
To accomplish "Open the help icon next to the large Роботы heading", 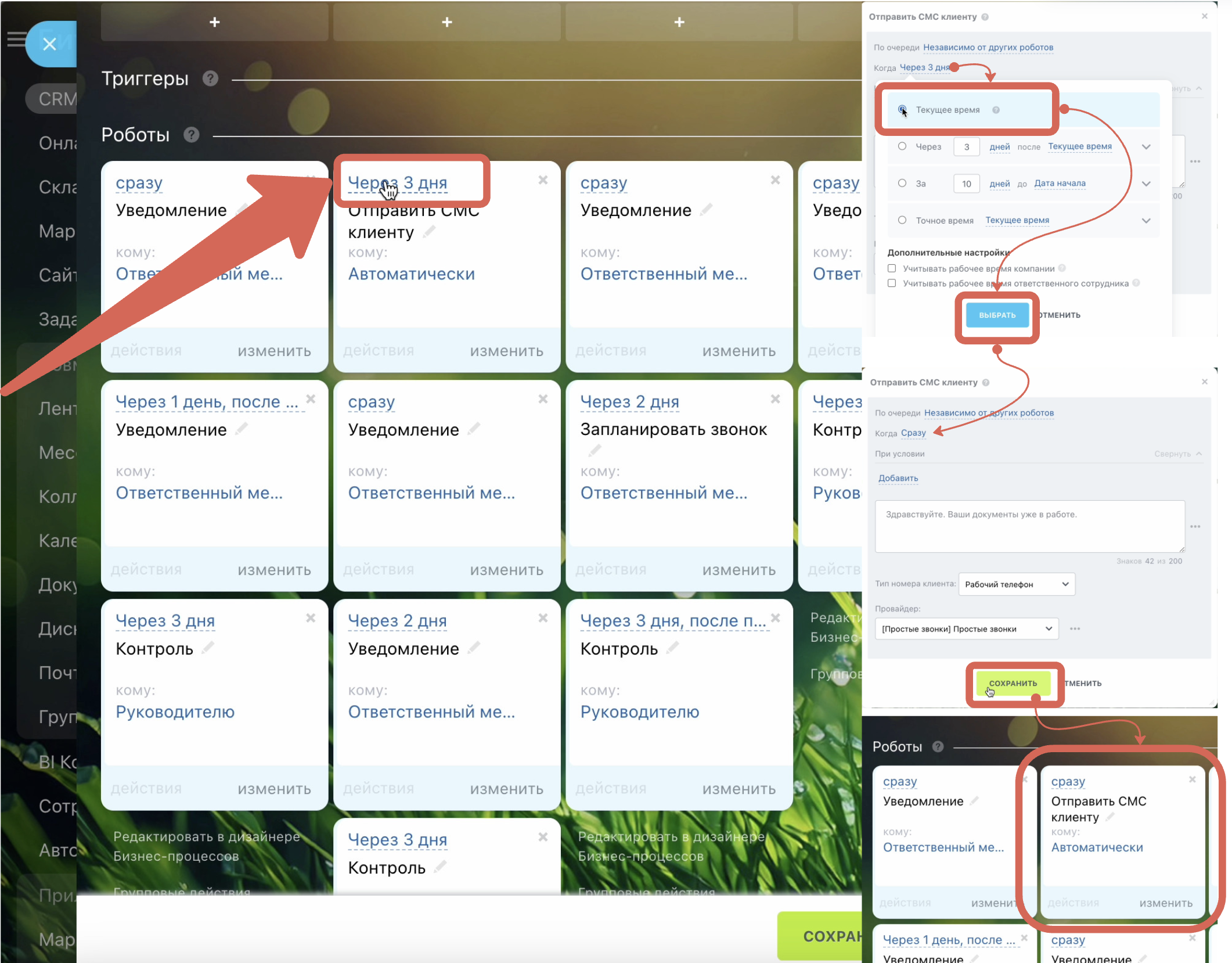I will coord(192,135).
